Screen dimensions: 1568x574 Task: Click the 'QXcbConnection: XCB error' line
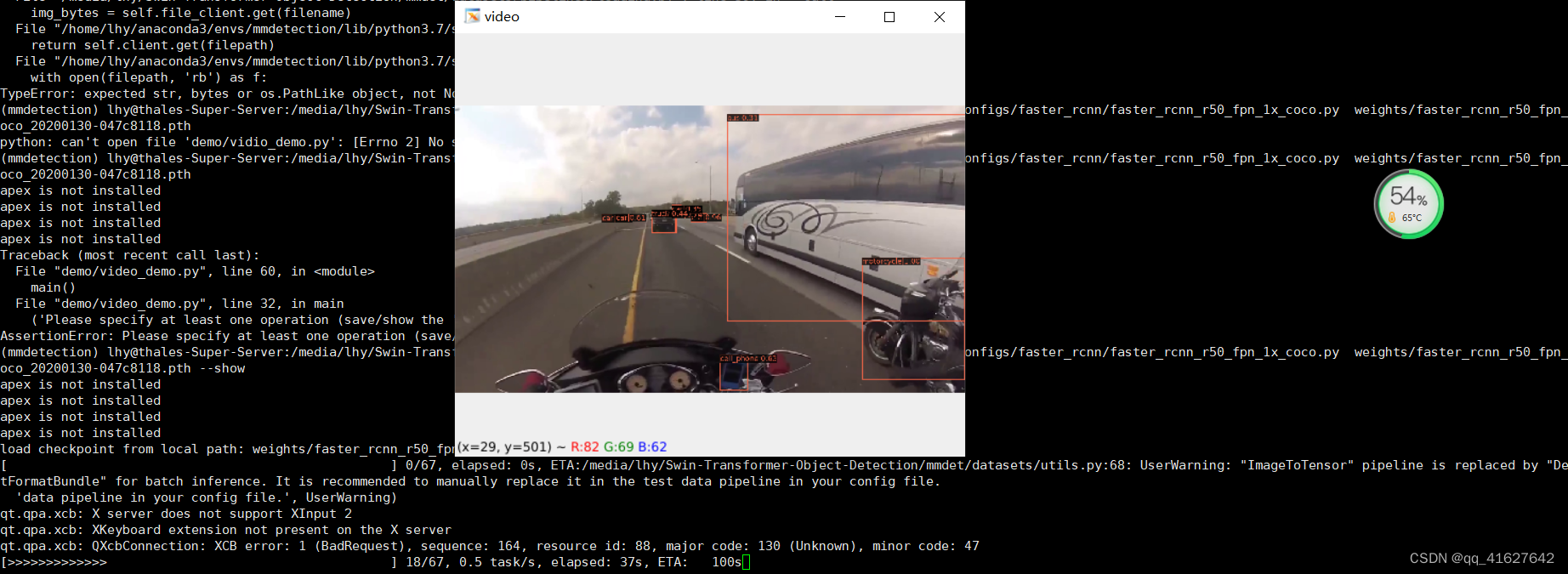(x=490, y=546)
